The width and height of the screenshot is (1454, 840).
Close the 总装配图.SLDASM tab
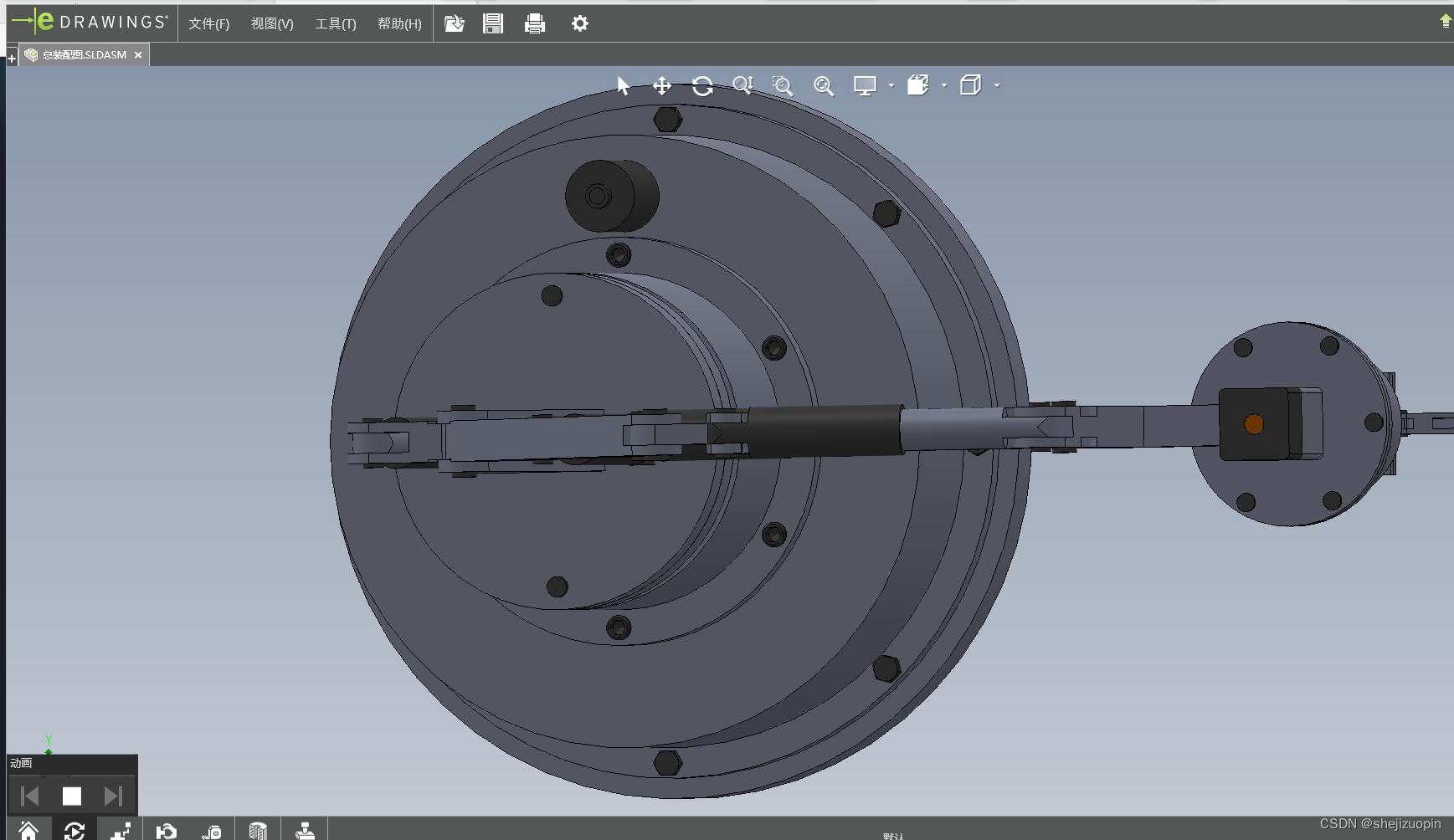pyautogui.click(x=138, y=54)
